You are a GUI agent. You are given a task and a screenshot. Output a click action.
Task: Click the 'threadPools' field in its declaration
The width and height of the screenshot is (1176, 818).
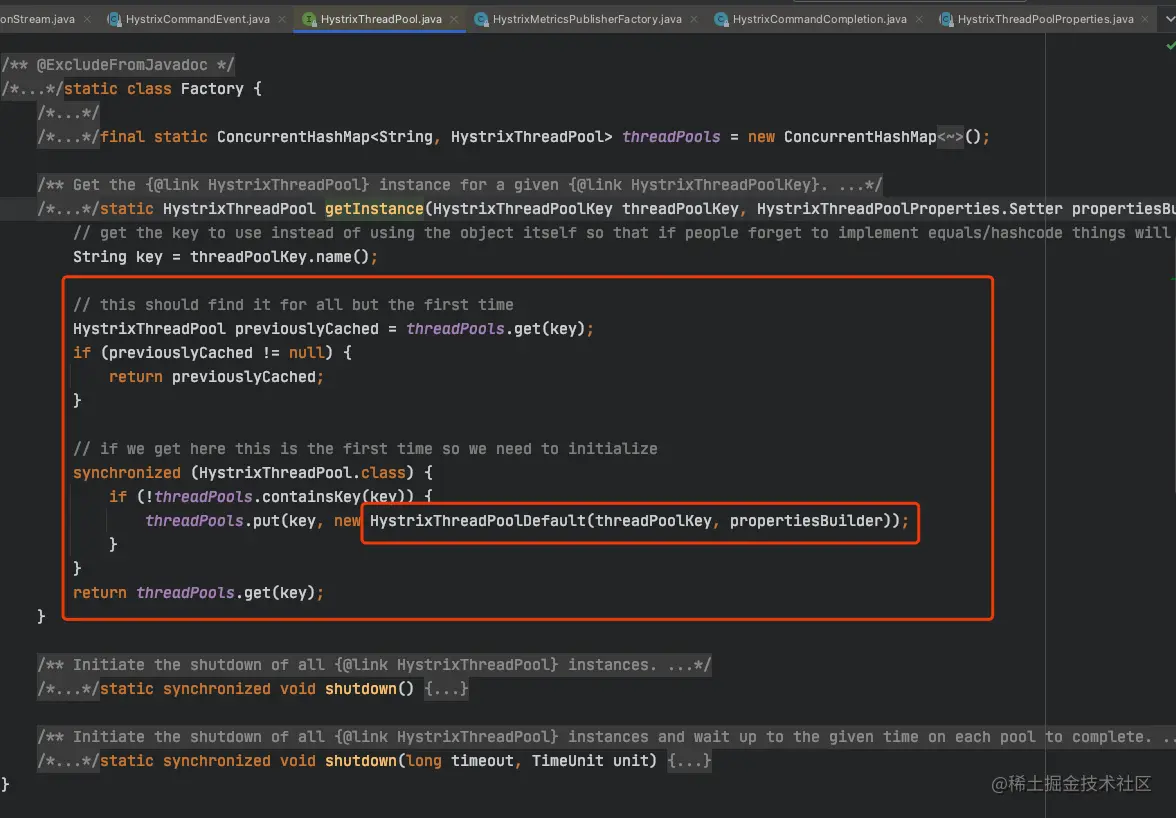click(x=671, y=136)
